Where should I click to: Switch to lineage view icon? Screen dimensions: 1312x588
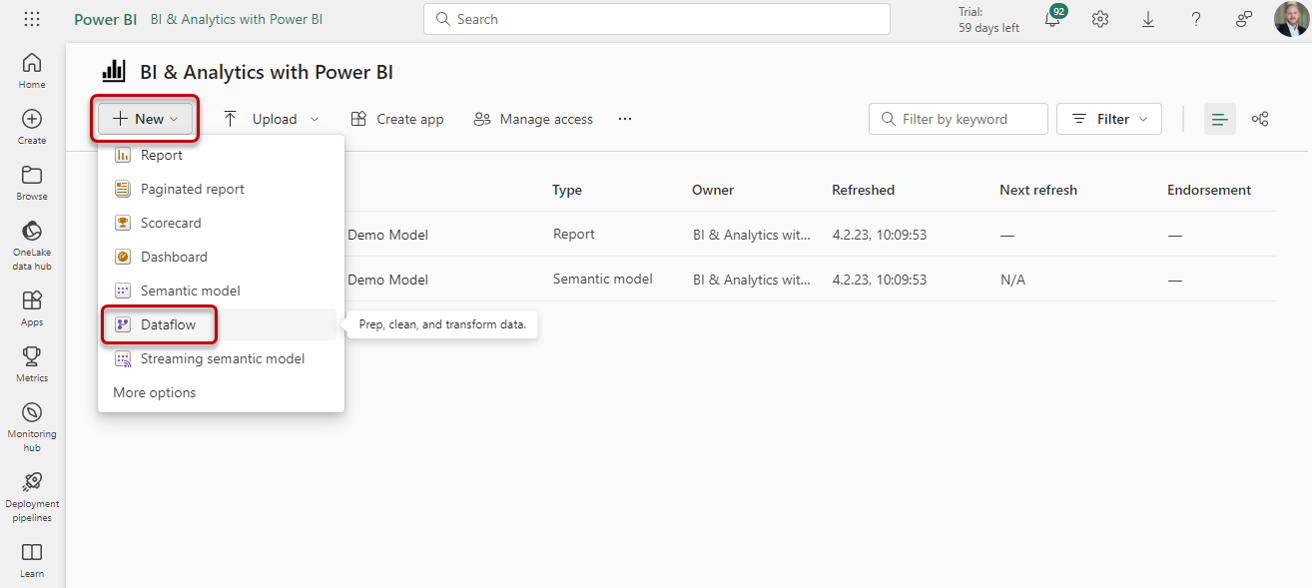click(1260, 119)
